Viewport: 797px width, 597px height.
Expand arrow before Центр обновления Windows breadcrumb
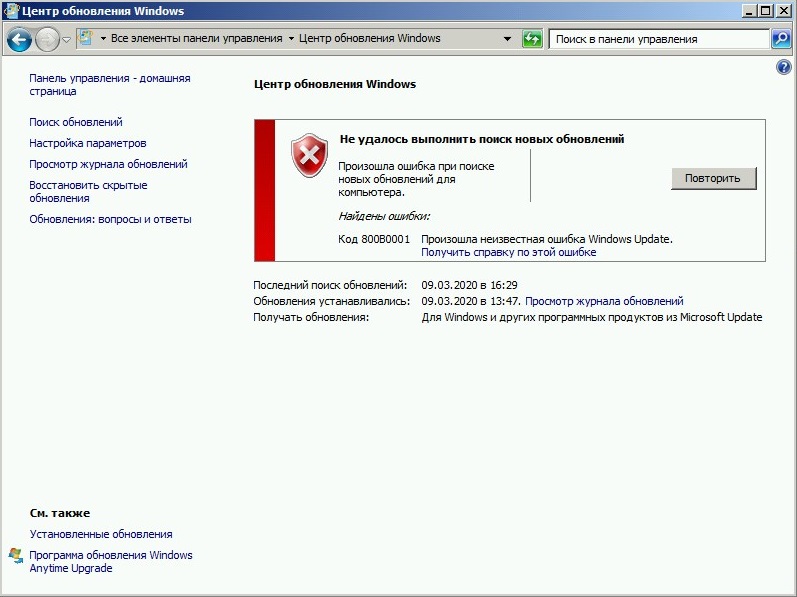(291, 39)
